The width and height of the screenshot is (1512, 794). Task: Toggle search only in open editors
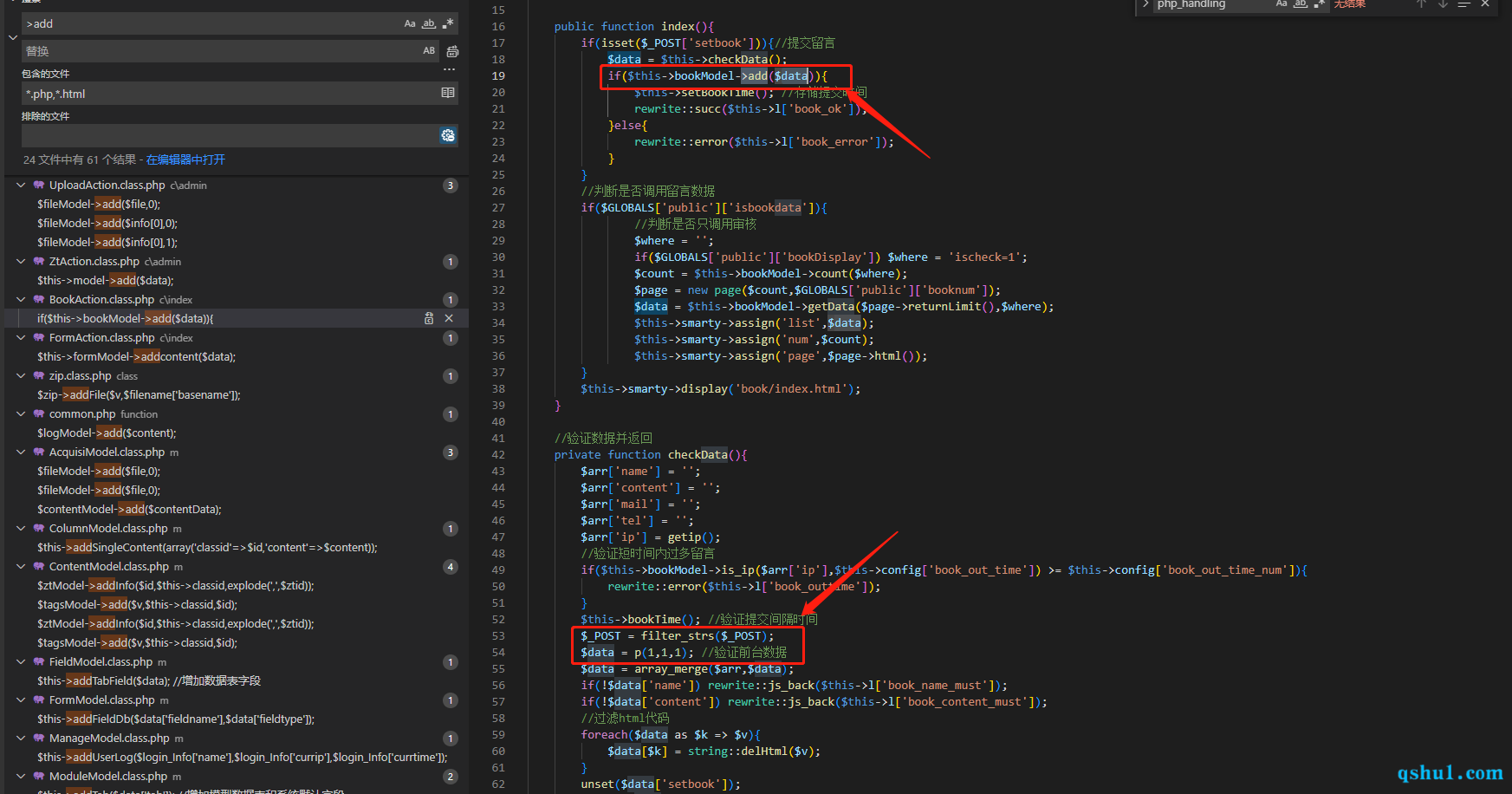(448, 93)
